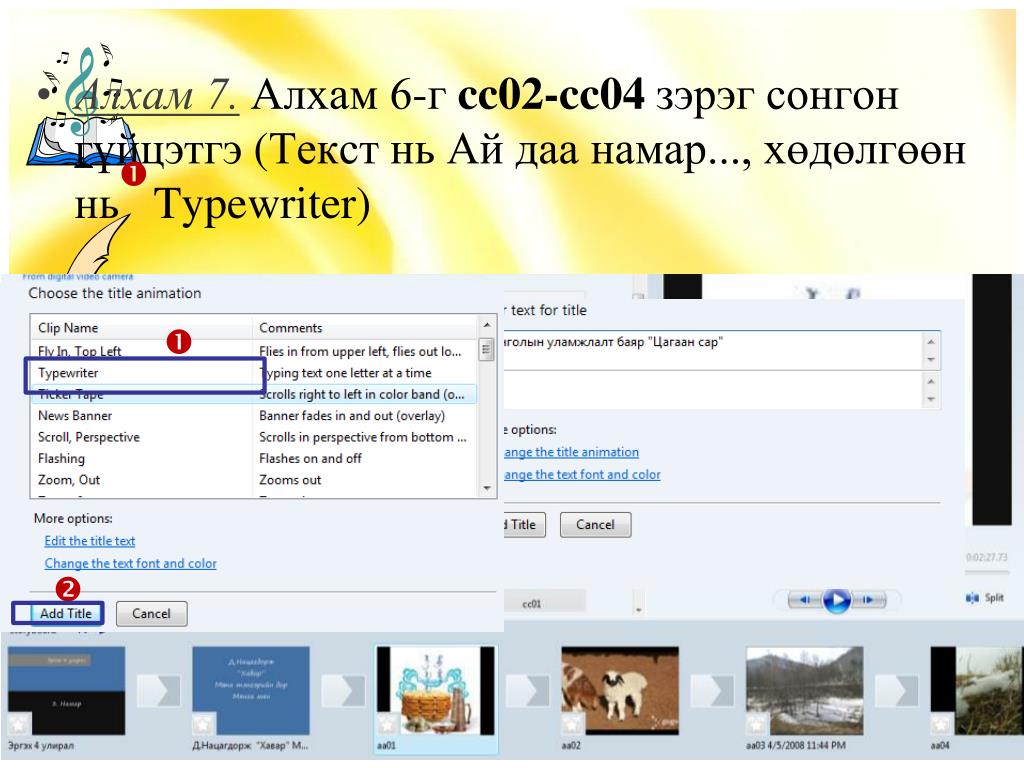Image resolution: width=1024 pixels, height=768 pixels.
Task: Click the animation list scrollbar thumb
Action: 487,349
